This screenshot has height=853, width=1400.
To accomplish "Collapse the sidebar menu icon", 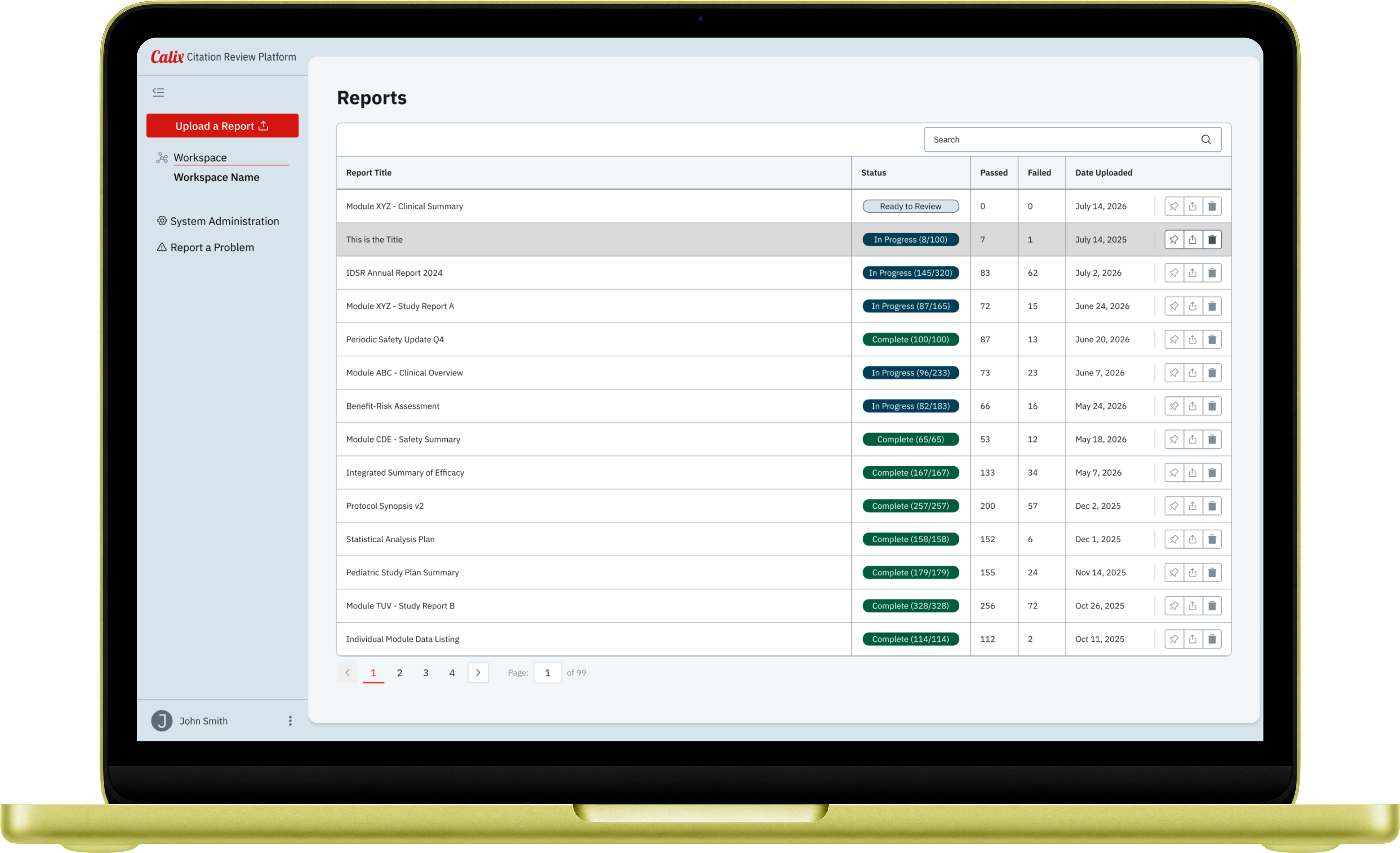I will click(x=159, y=92).
